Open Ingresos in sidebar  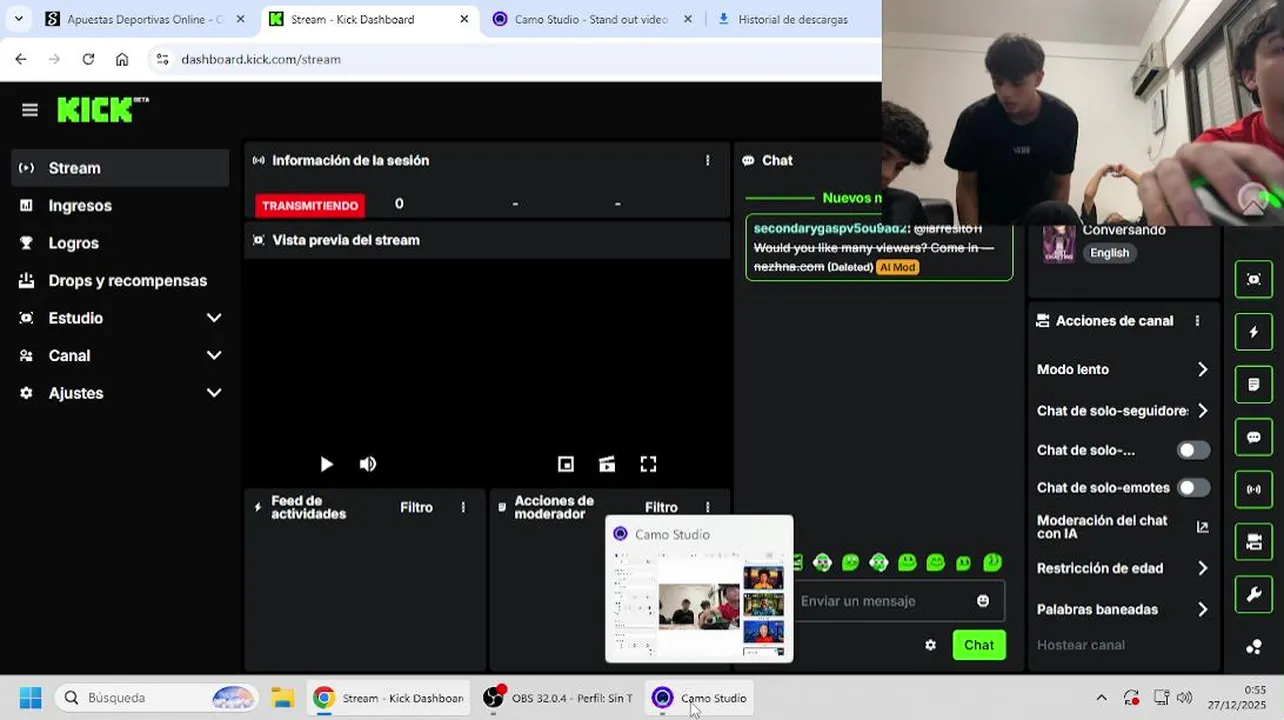coord(120,206)
